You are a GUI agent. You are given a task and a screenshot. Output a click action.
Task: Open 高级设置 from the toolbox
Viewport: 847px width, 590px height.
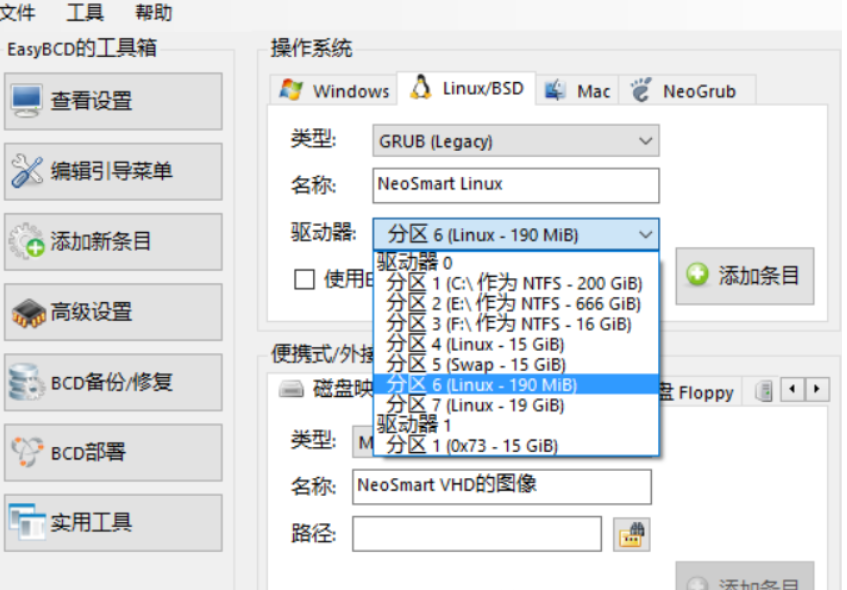click(x=113, y=312)
